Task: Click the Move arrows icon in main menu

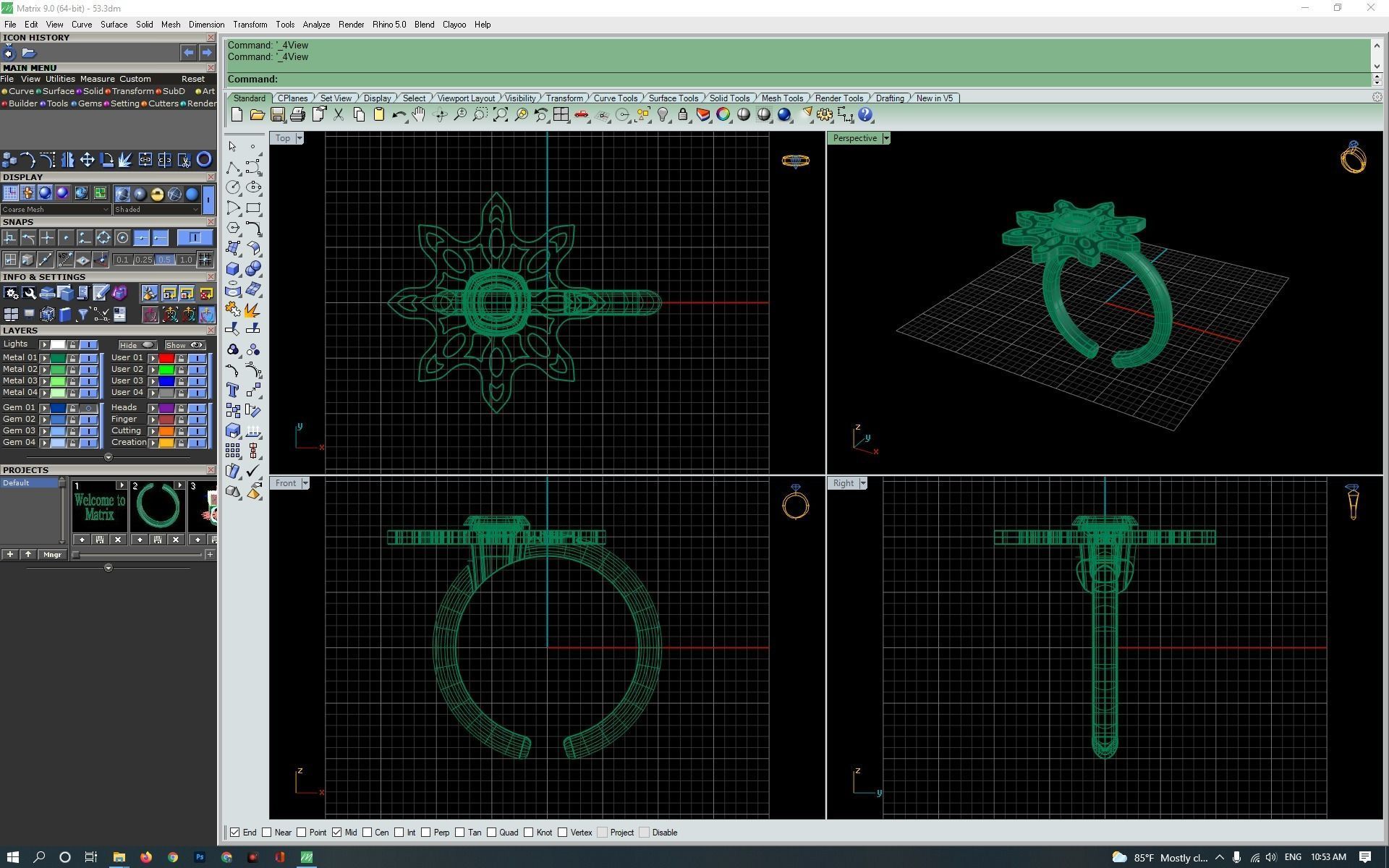Action: pyautogui.click(x=87, y=160)
